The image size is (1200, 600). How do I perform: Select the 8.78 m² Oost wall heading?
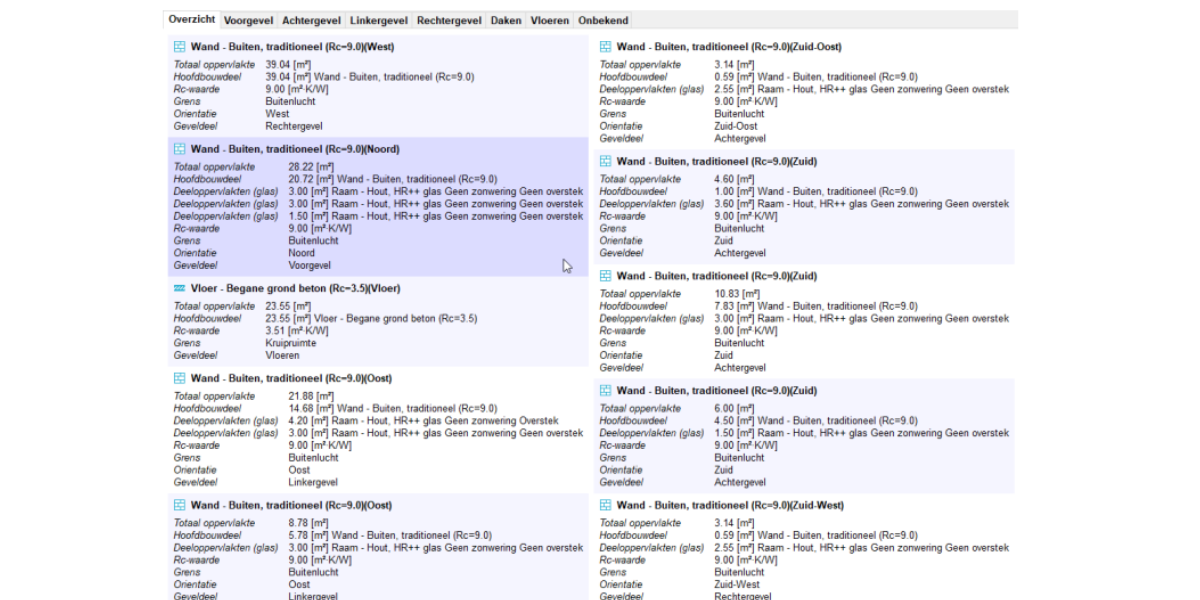[291, 506]
